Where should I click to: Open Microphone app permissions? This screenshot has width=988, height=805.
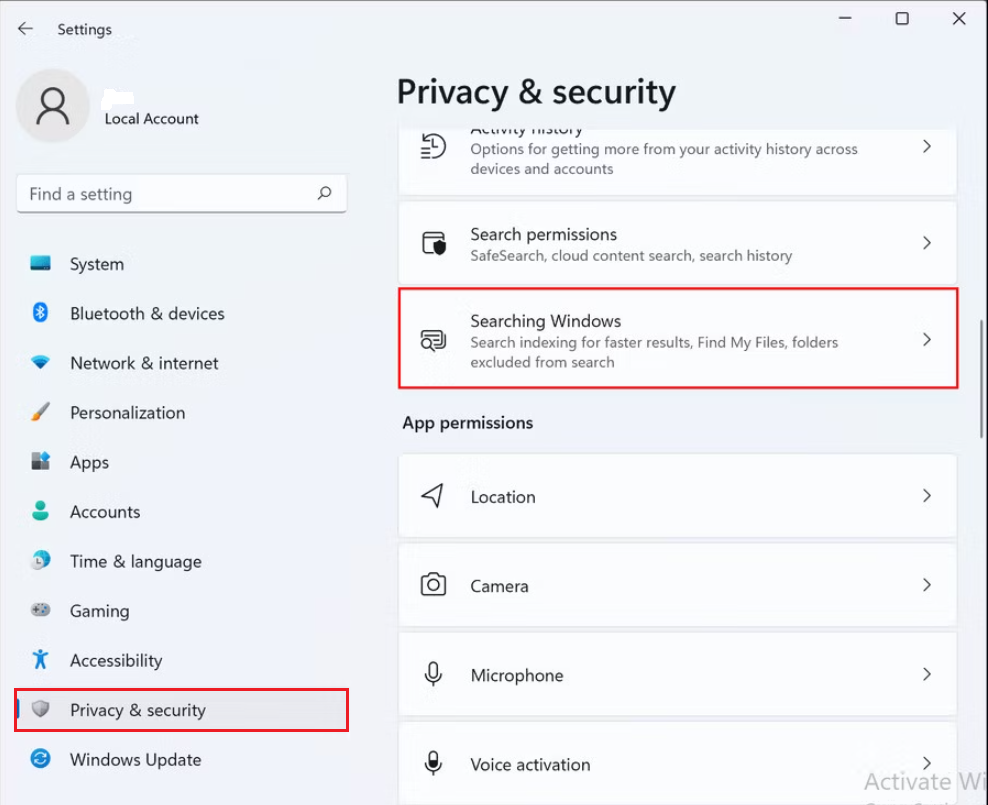(x=677, y=675)
